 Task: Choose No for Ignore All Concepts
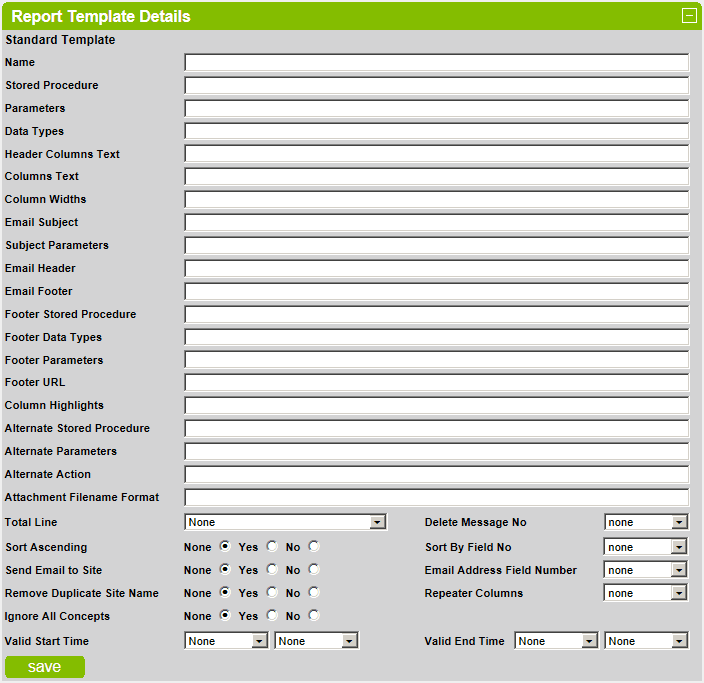click(x=314, y=615)
